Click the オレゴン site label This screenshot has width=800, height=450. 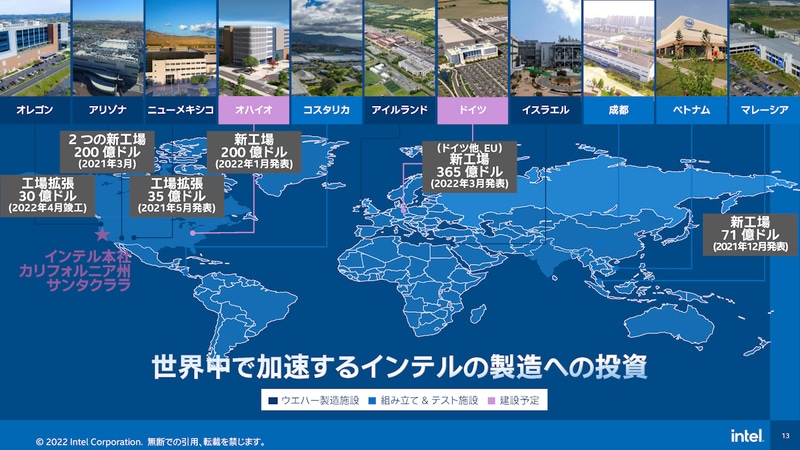35,110
